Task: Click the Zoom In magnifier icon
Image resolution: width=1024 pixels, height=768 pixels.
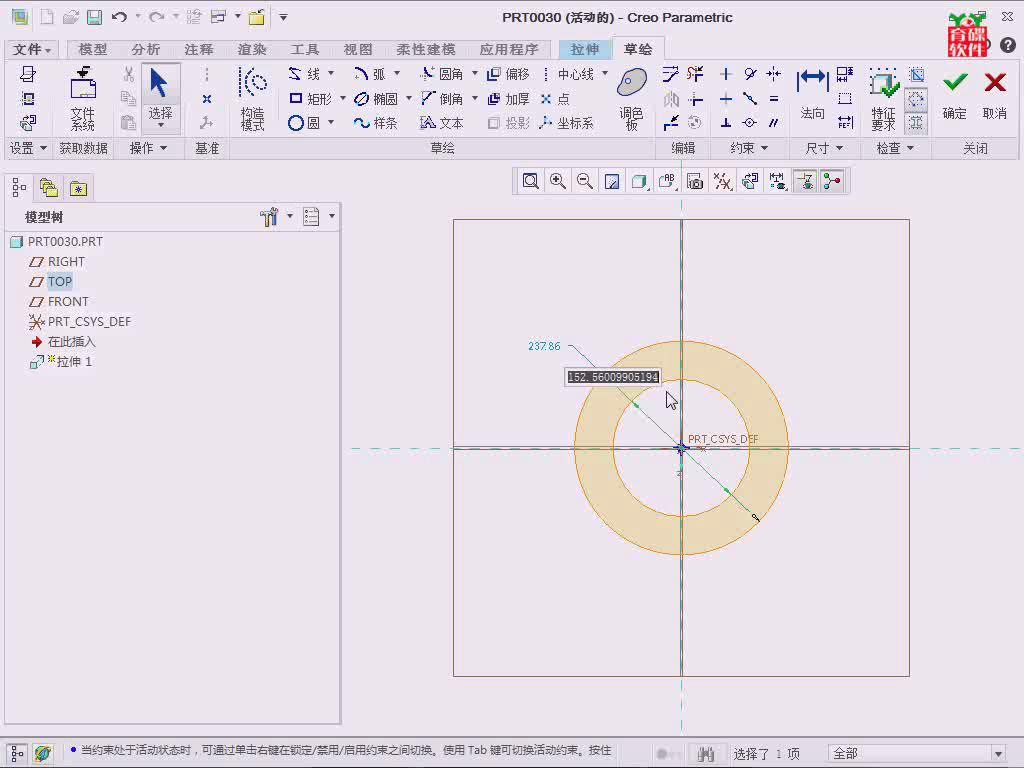Action: (x=558, y=182)
